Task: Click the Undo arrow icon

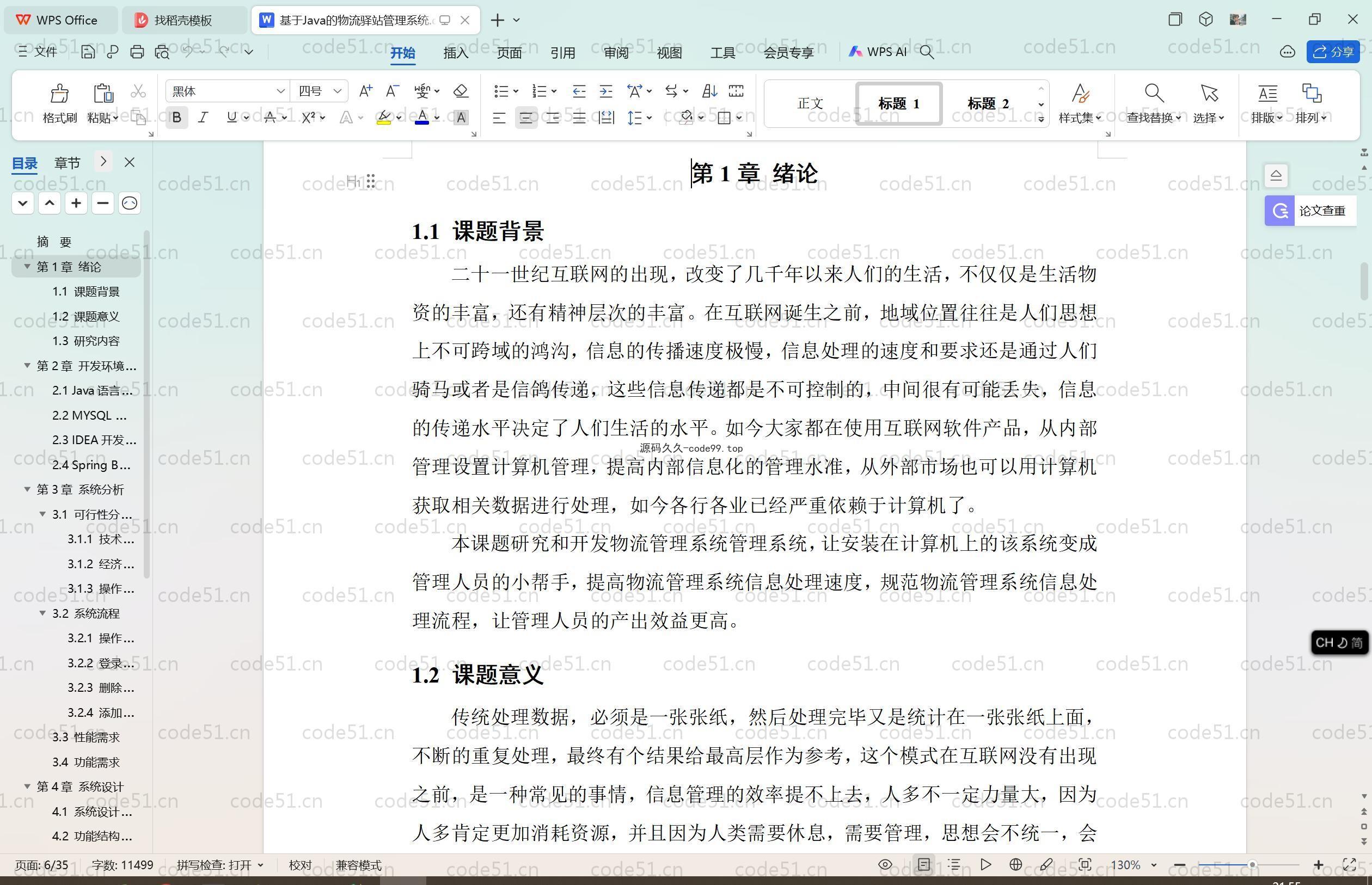Action: [187, 51]
